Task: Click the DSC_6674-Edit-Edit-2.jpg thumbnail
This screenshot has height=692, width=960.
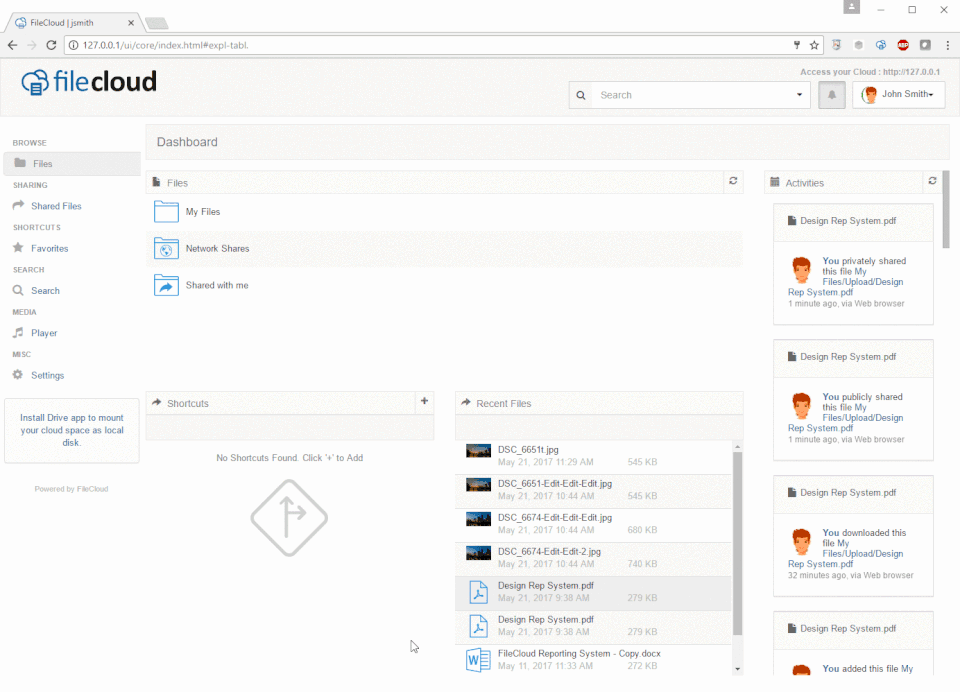Action: (x=478, y=553)
